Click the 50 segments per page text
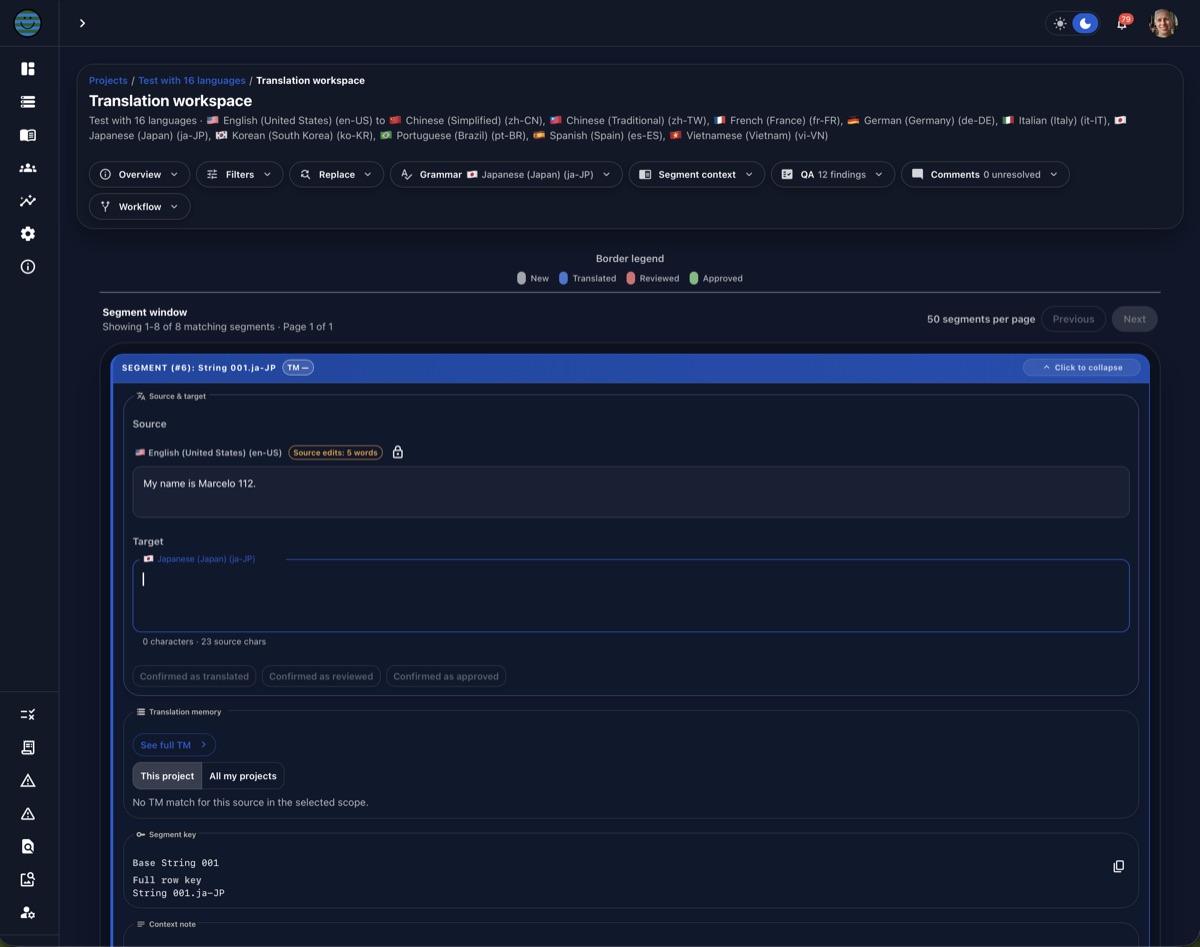1200x947 pixels. (x=981, y=319)
